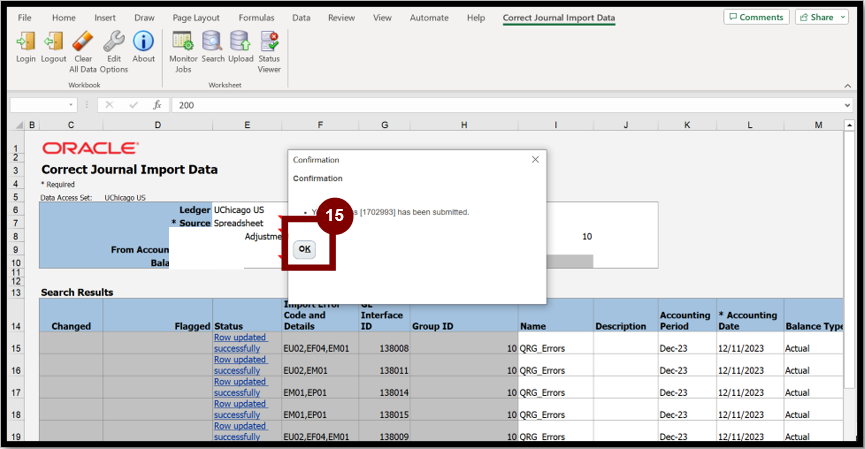Expand the formula bar chevron
Image resolution: width=865 pixels, height=449 pixels.
pyautogui.click(x=847, y=105)
